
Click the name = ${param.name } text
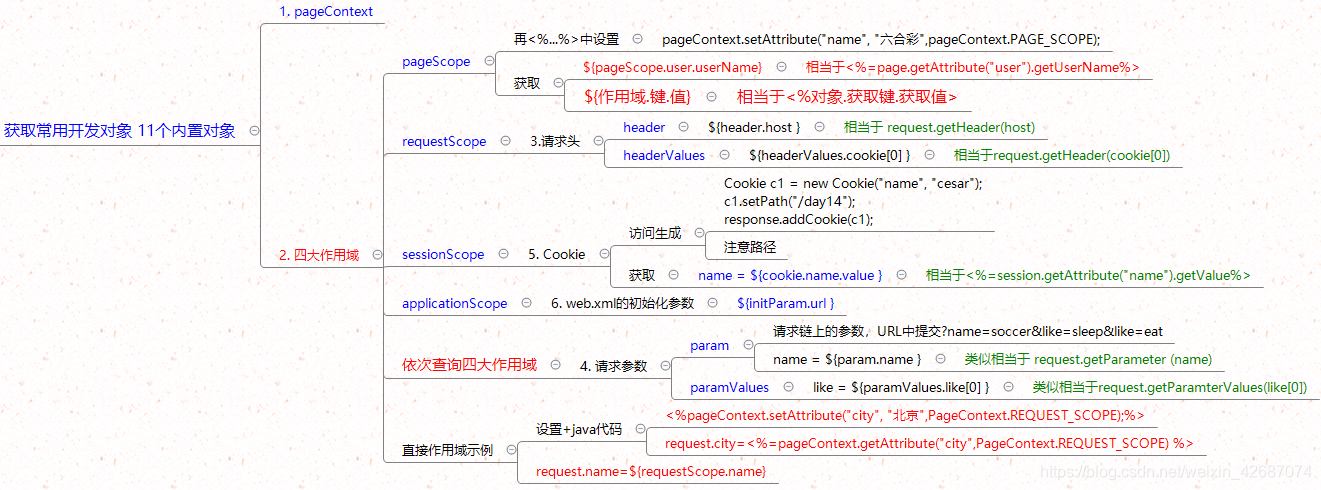(x=845, y=359)
